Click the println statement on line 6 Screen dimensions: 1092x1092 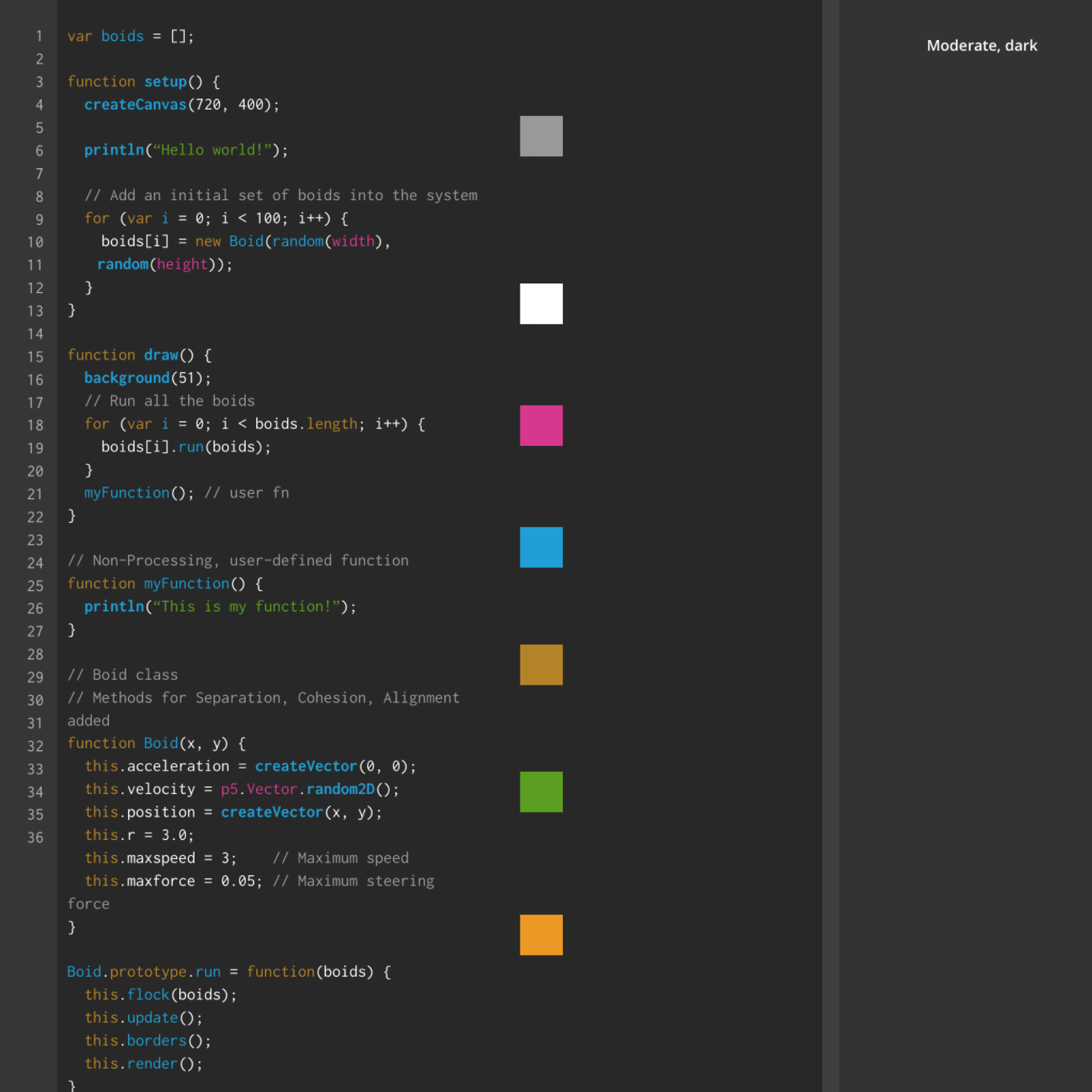click(x=114, y=150)
